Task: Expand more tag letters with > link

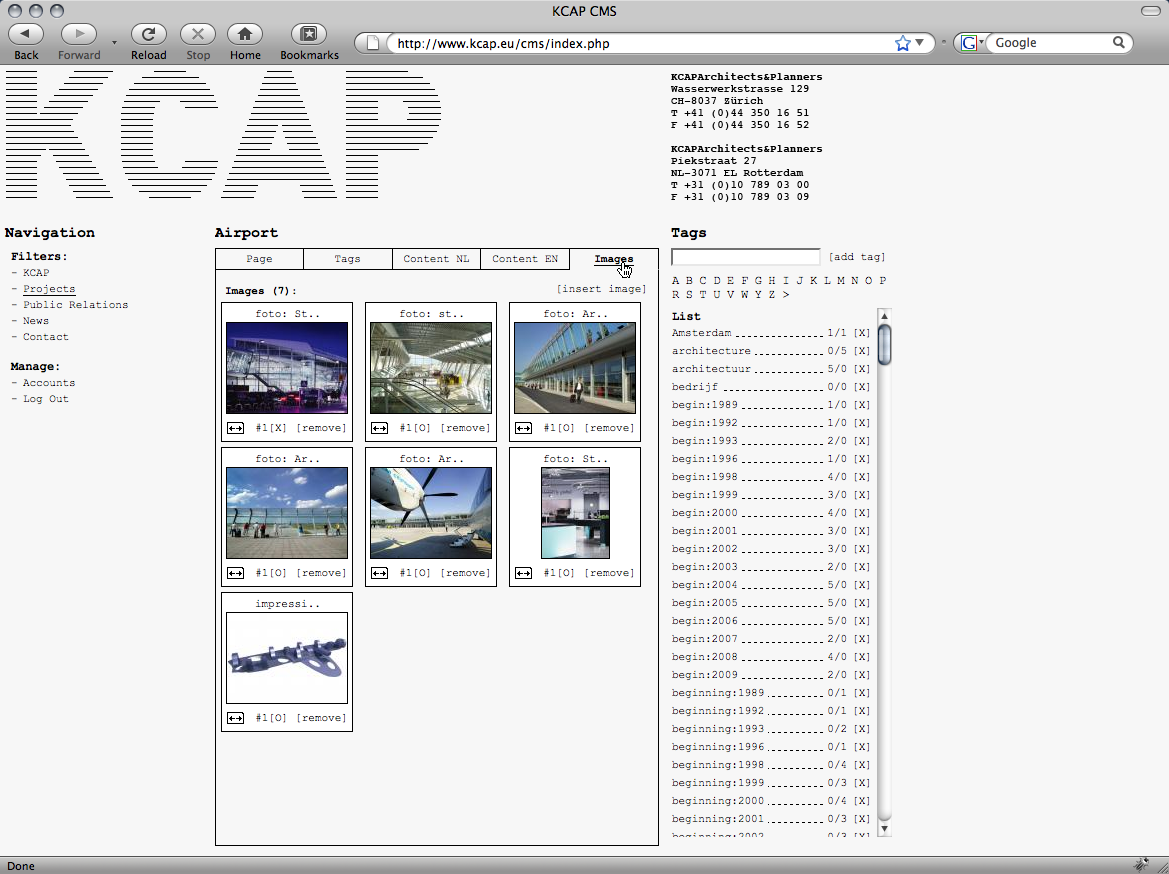Action: pos(786,295)
